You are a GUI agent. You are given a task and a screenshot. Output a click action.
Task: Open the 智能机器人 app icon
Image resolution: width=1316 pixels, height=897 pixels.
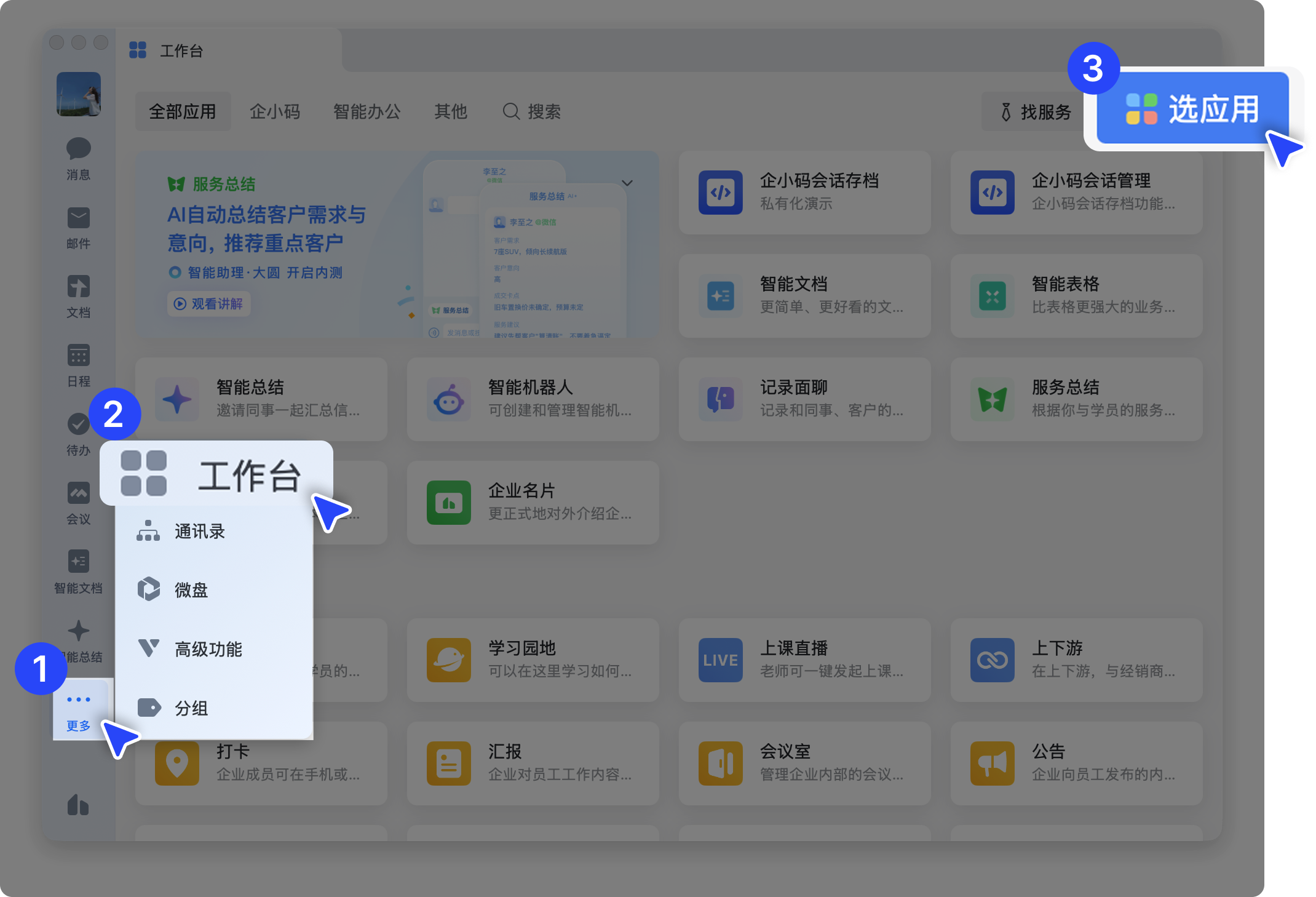[449, 399]
